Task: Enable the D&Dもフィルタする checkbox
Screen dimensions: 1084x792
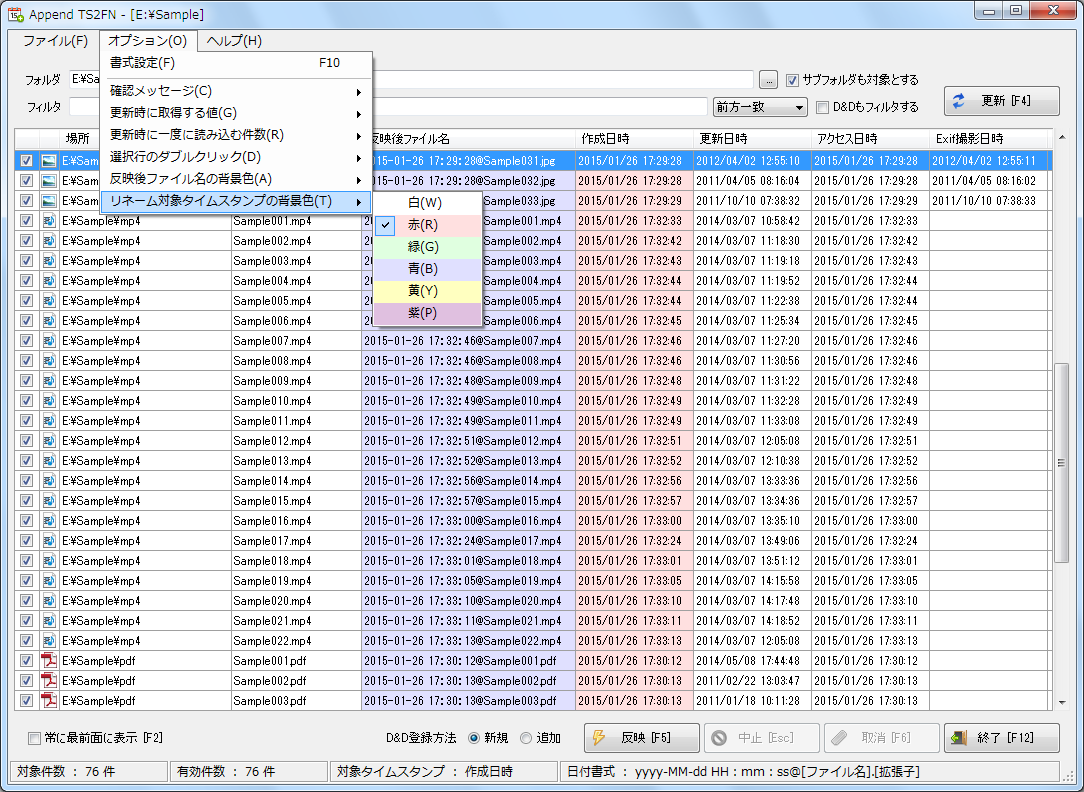Action: pos(822,107)
